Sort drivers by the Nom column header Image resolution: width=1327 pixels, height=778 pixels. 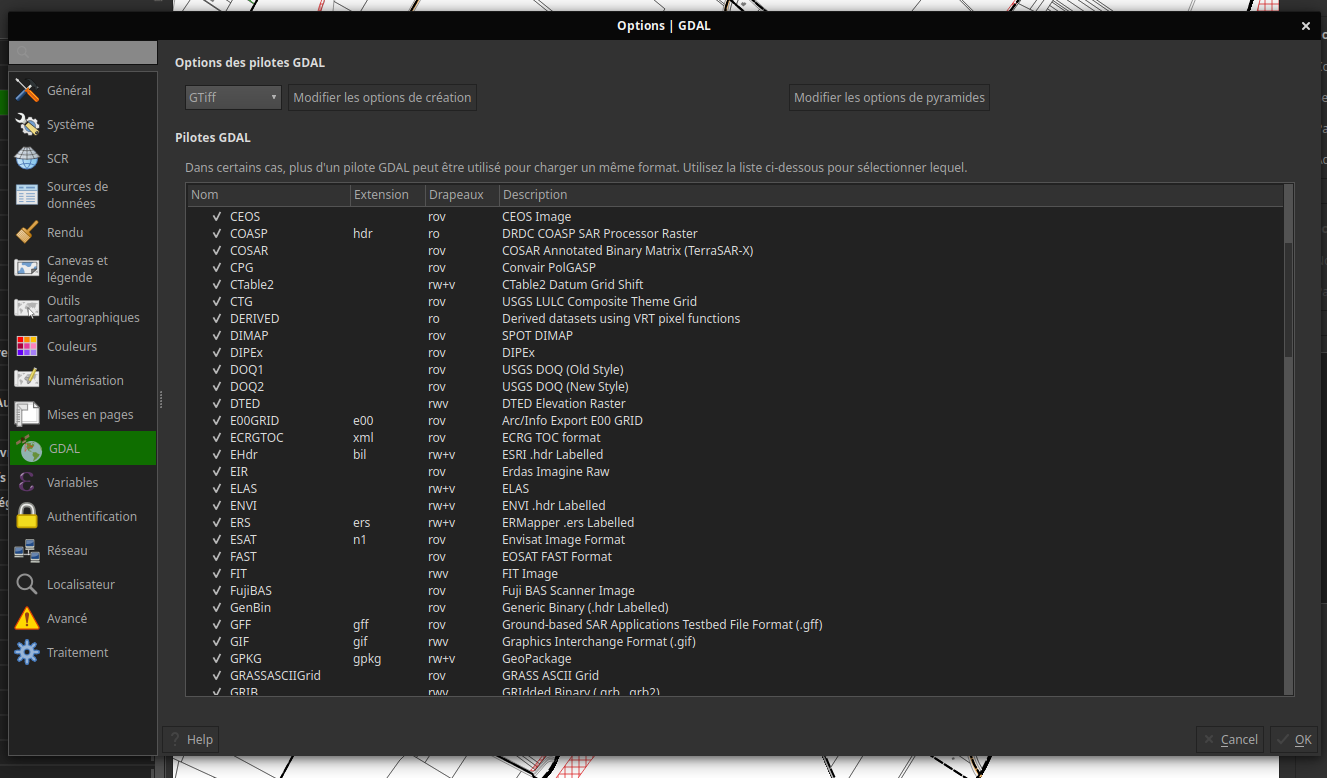click(x=268, y=195)
